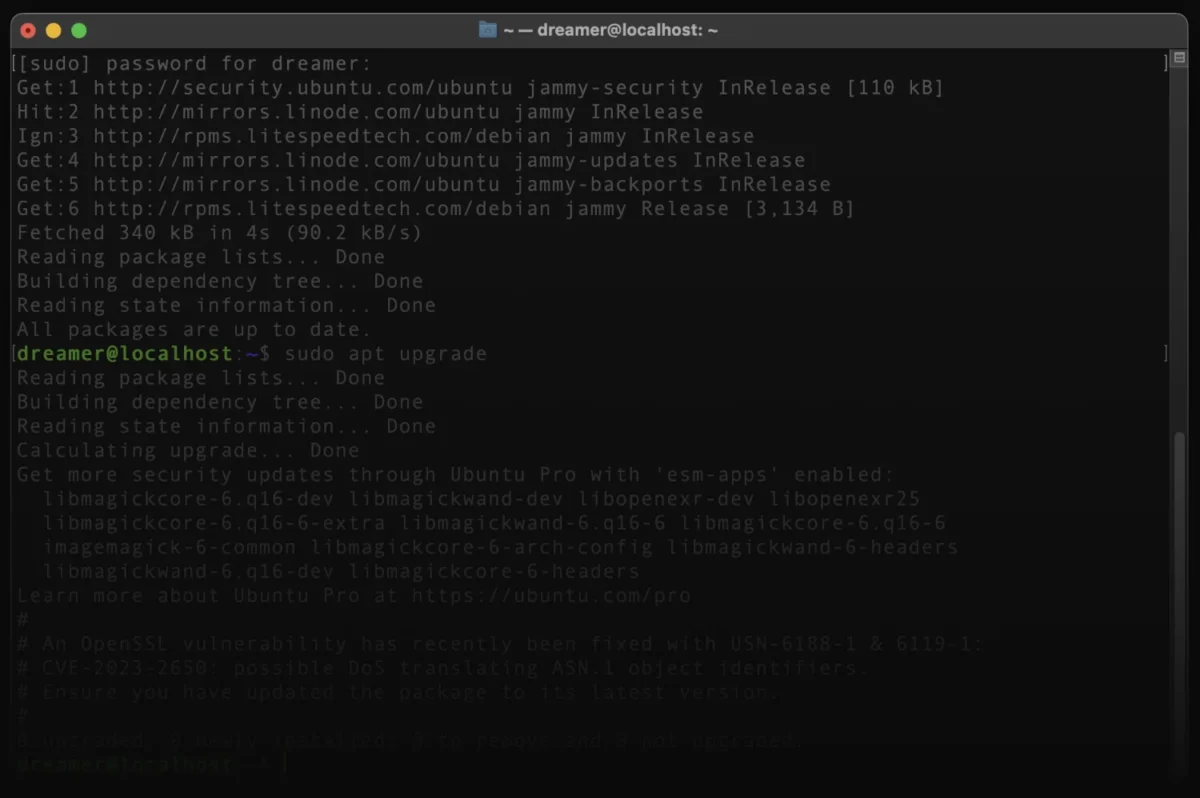Viewport: 1200px width, 798px height.
Task: Click the 'Get:6' litespeedtech Release line
Action: (436, 208)
